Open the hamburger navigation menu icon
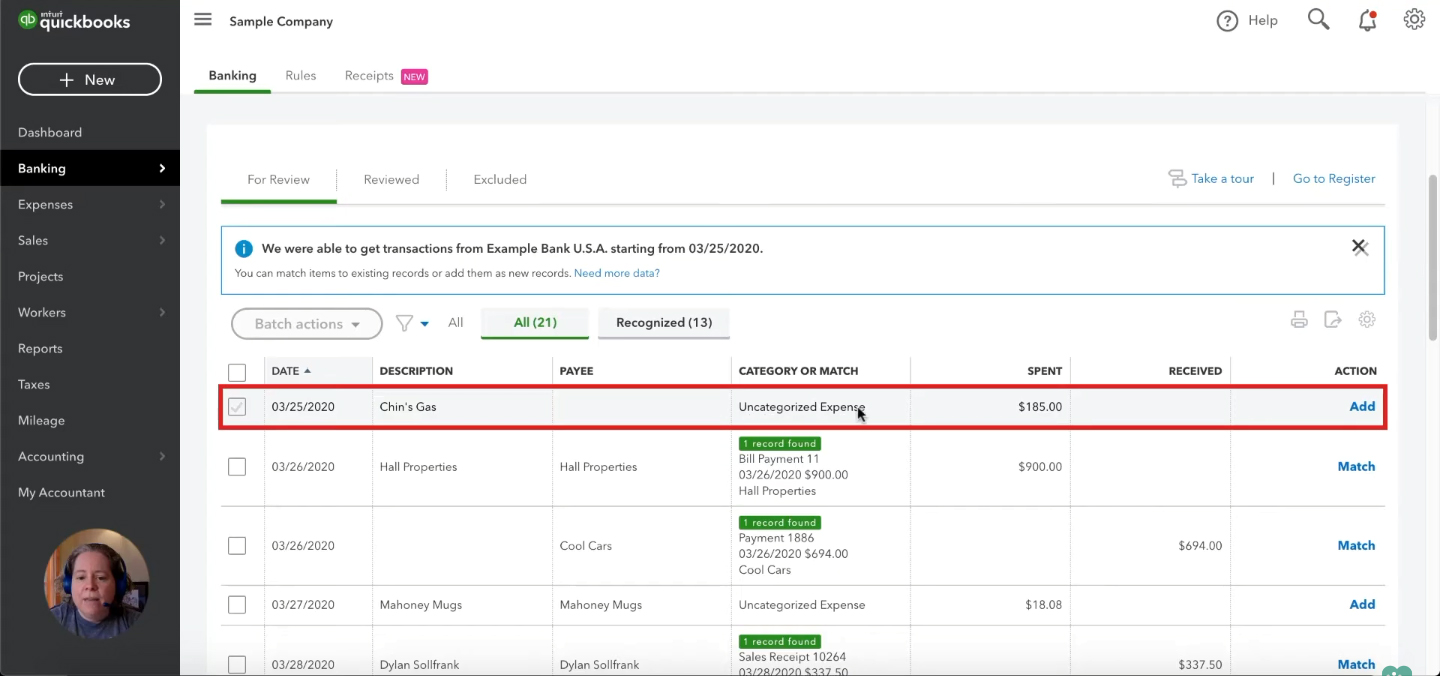The image size is (1440, 676). click(x=203, y=20)
